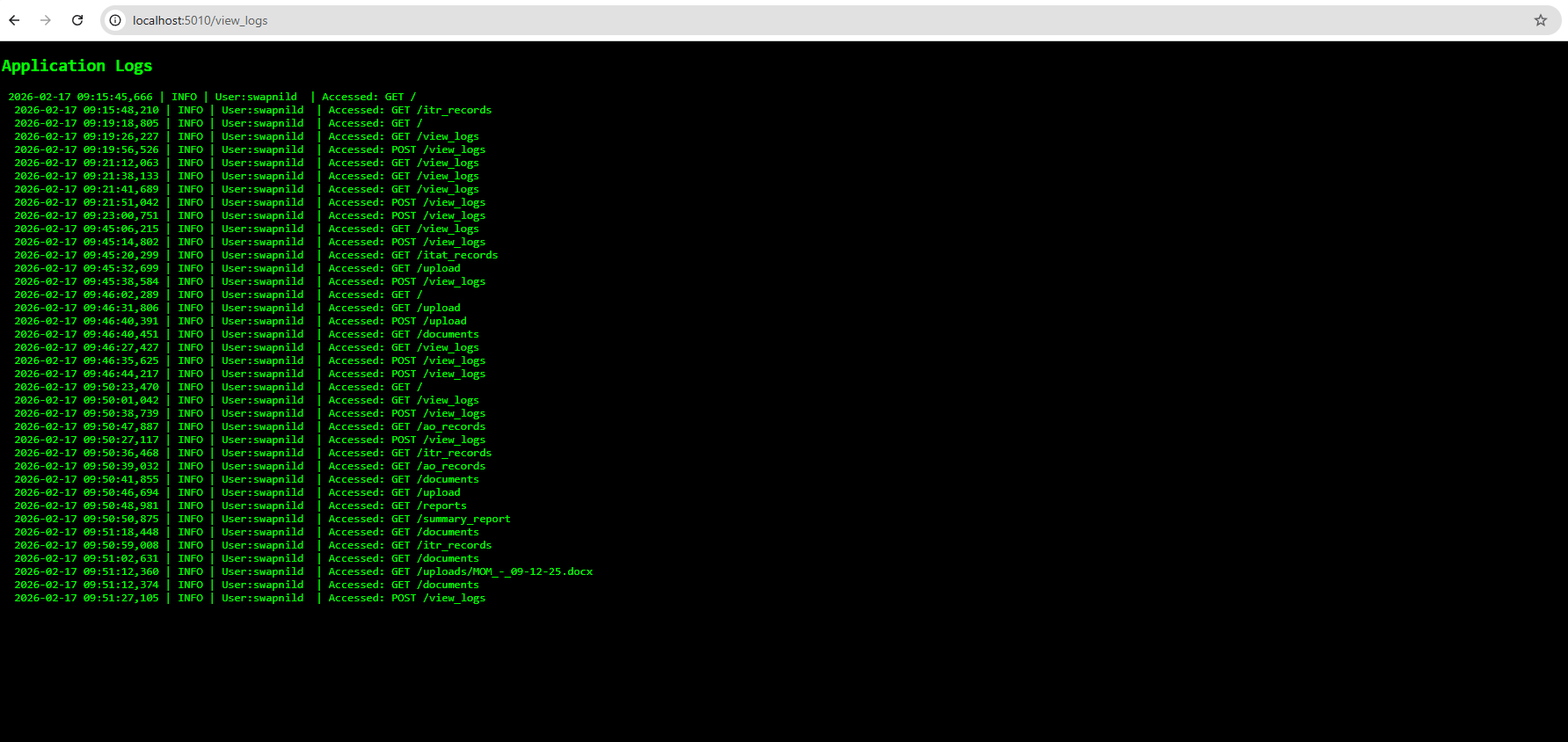Click the GET /upload entry at 09:45:32,699

click(x=426, y=268)
